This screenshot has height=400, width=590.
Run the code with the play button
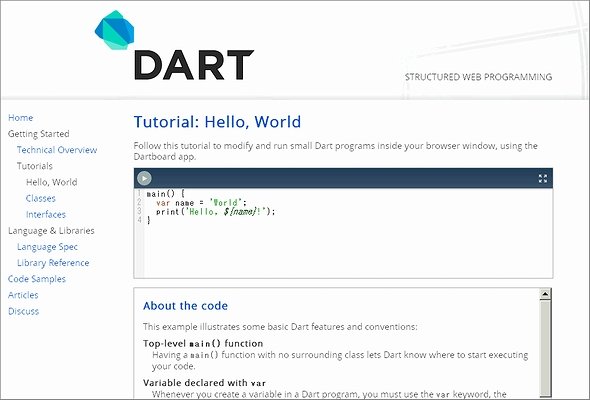pyautogui.click(x=144, y=178)
